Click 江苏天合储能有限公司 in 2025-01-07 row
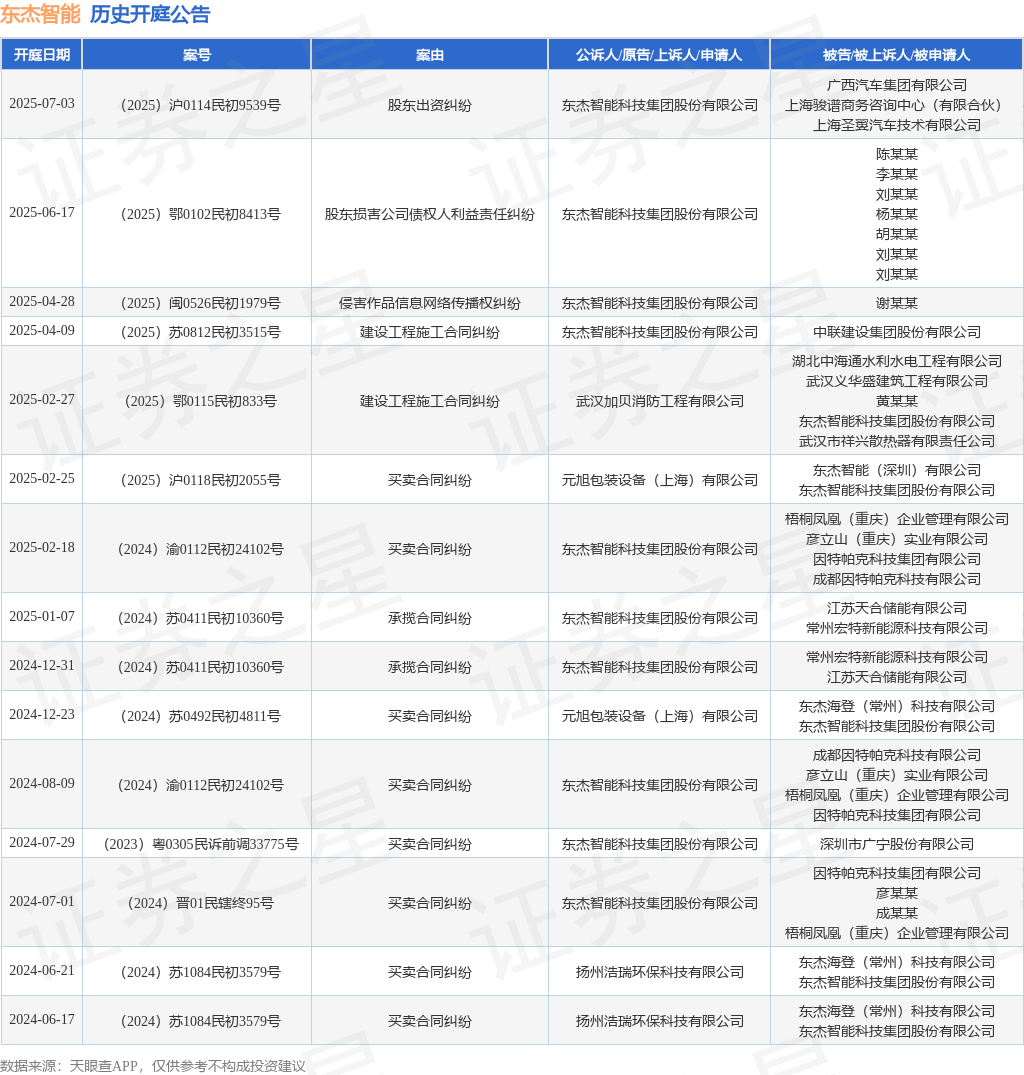 coord(897,608)
